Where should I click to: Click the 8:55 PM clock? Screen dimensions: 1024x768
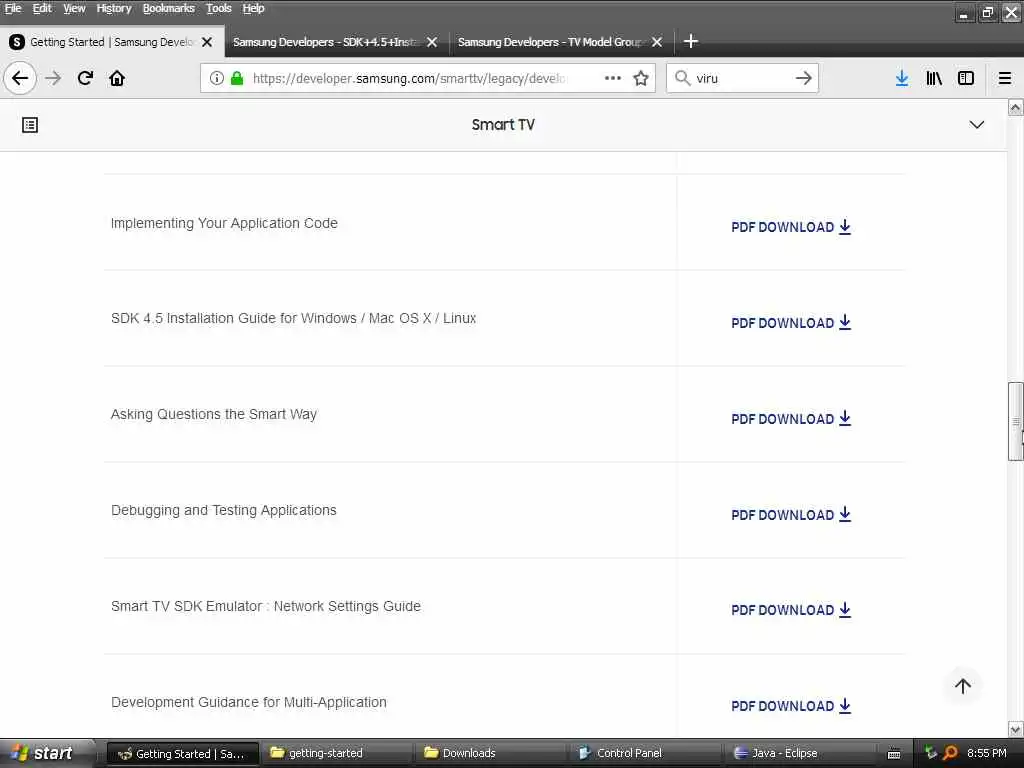click(987, 753)
